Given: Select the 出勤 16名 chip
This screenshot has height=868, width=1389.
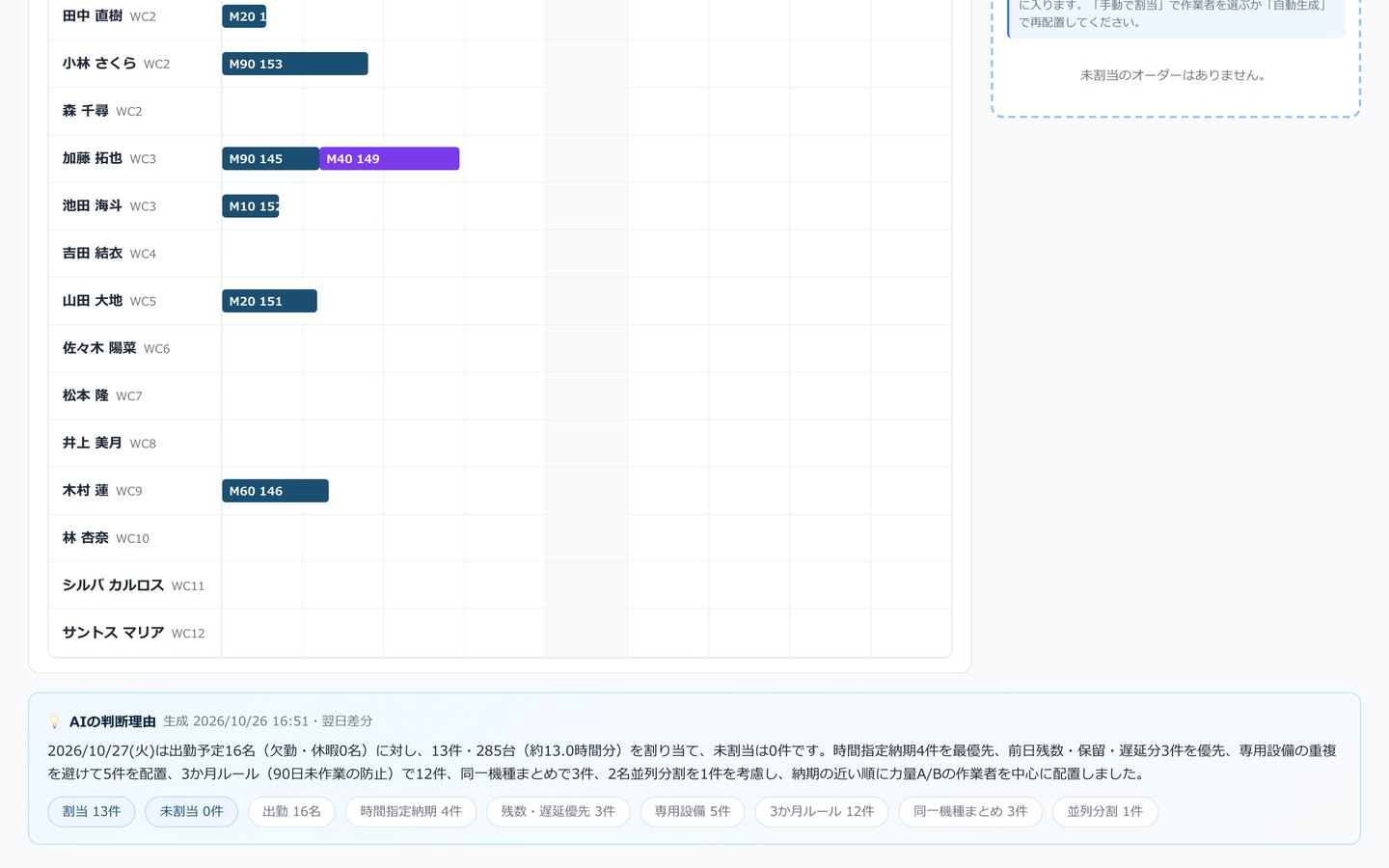Looking at the screenshot, I should pos(291,812).
